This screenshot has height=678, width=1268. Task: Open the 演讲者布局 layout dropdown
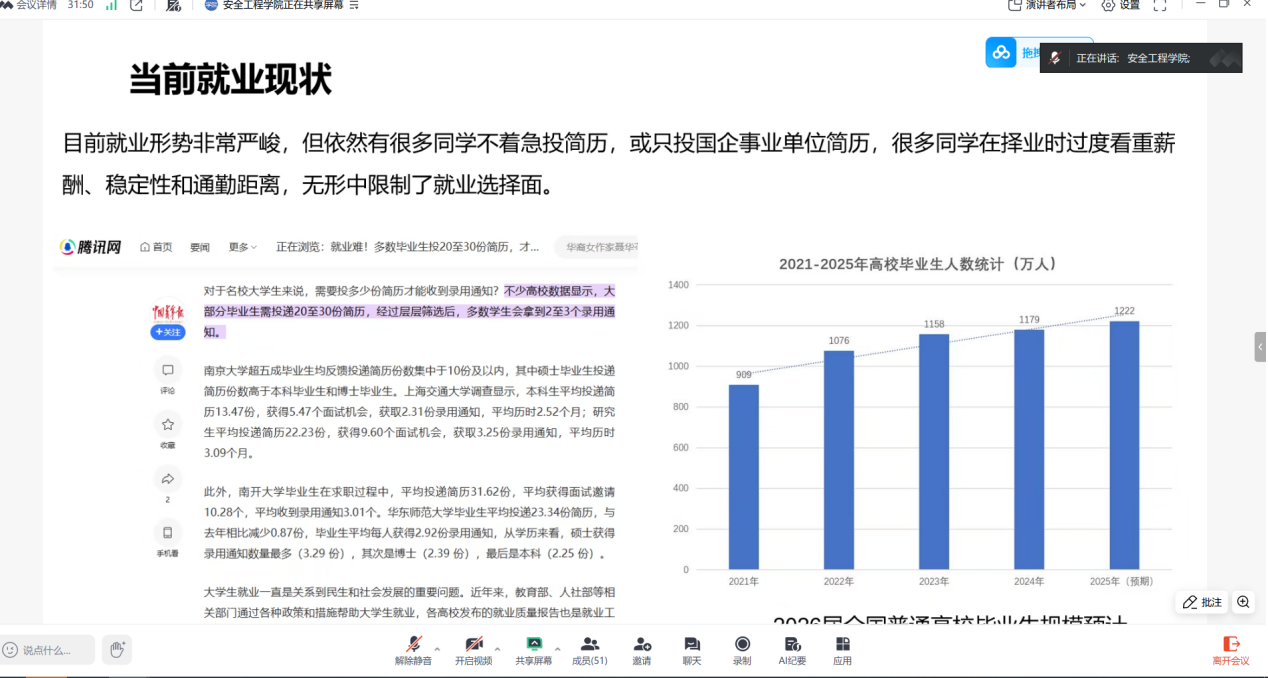pos(1047,6)
